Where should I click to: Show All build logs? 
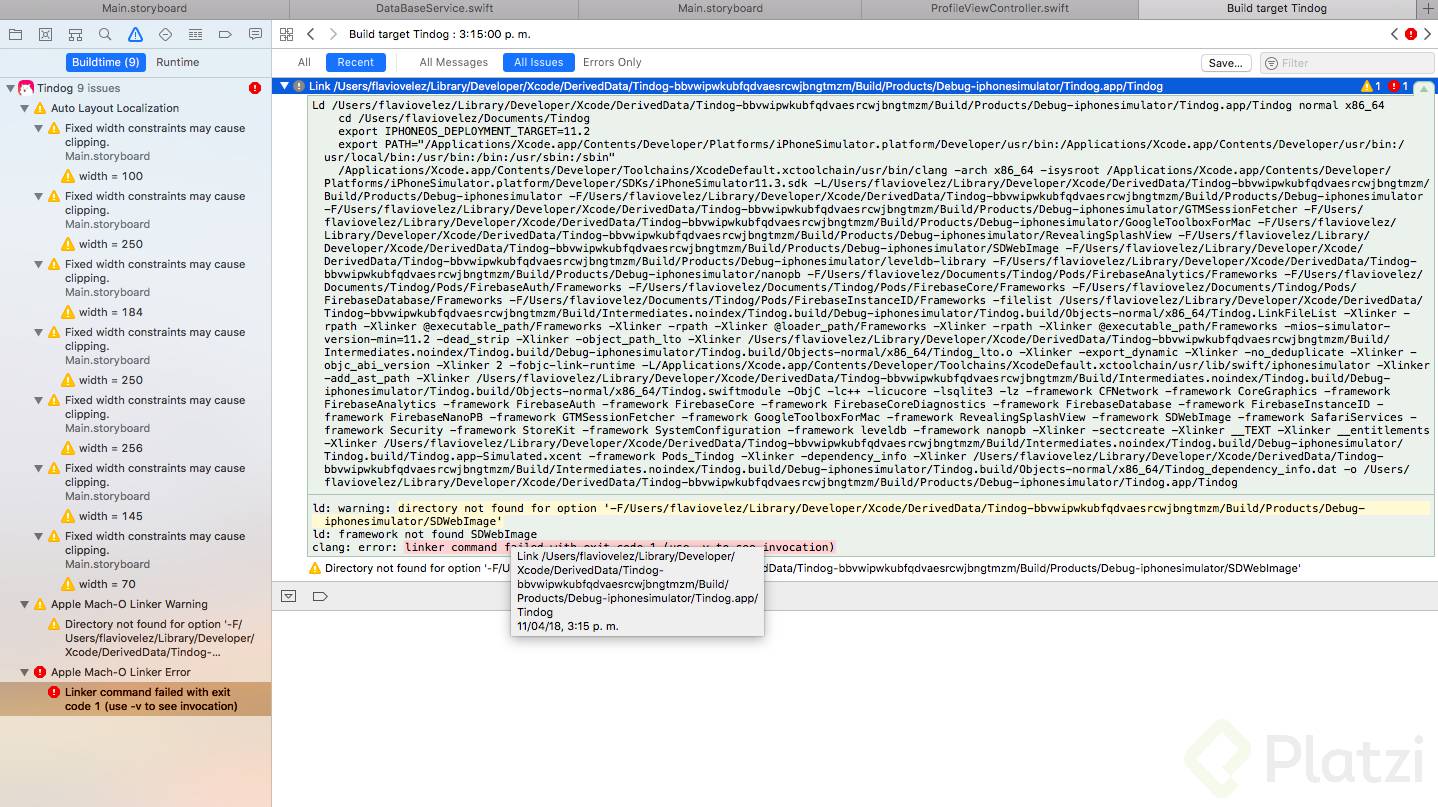pyautogui.click(x=304, y=62)
